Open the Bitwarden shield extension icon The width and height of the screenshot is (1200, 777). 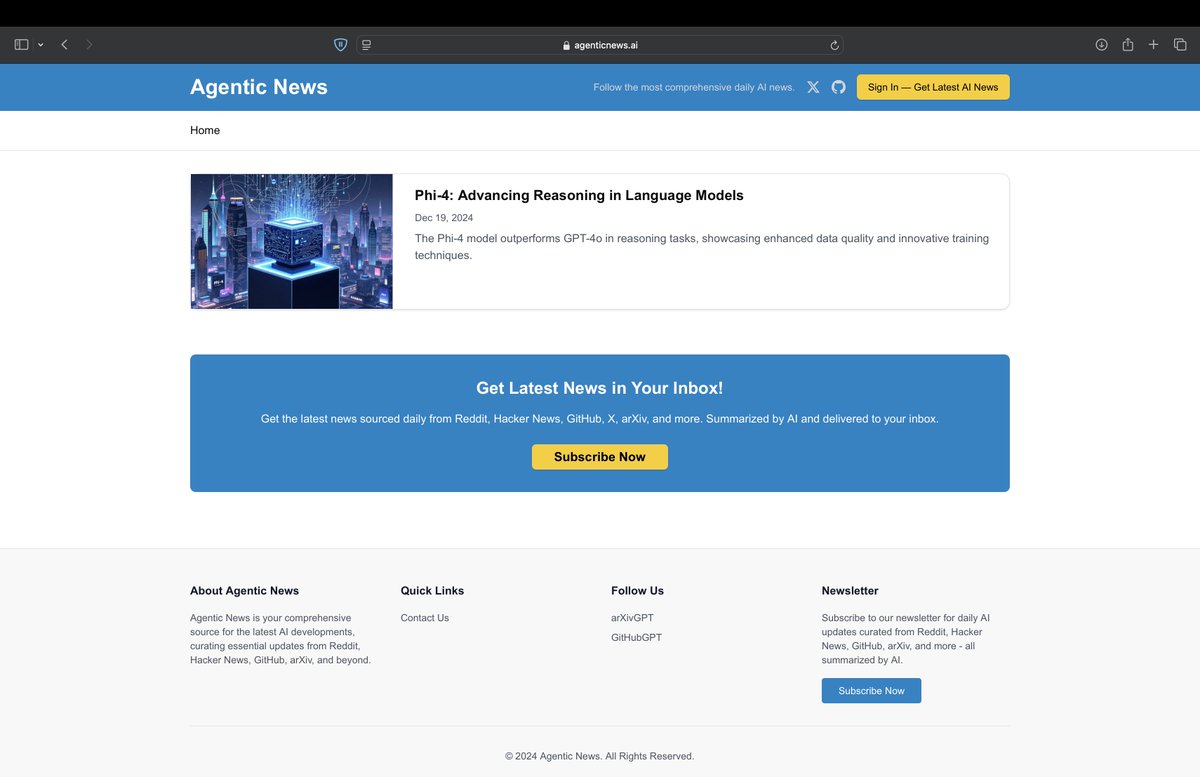(340, 45)
